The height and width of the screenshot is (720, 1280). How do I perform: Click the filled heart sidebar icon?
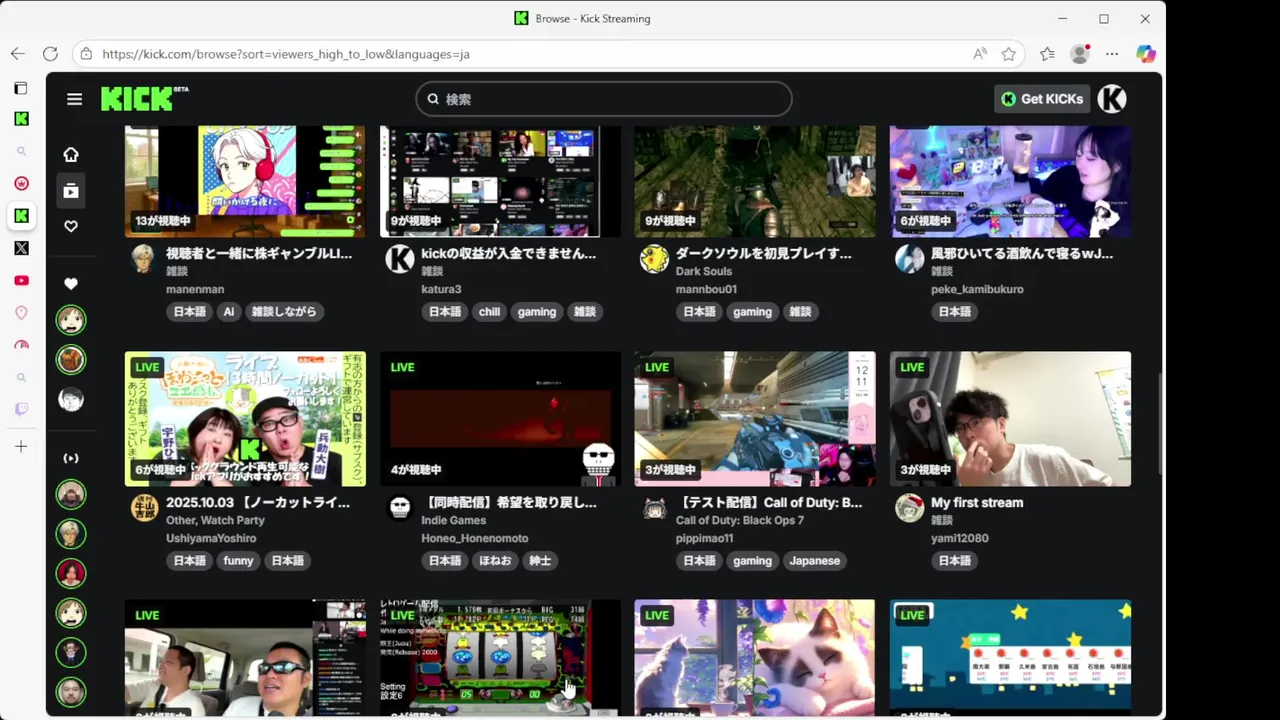[x=71, y=284]
